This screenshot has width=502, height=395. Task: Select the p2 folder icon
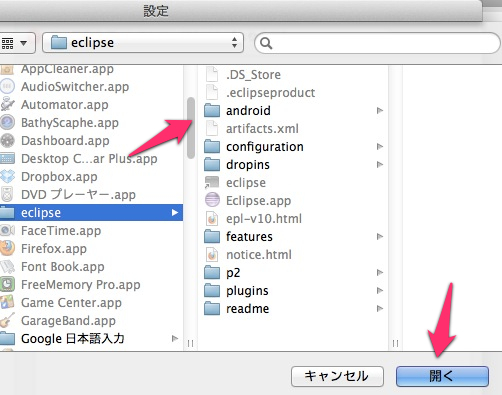212,273
